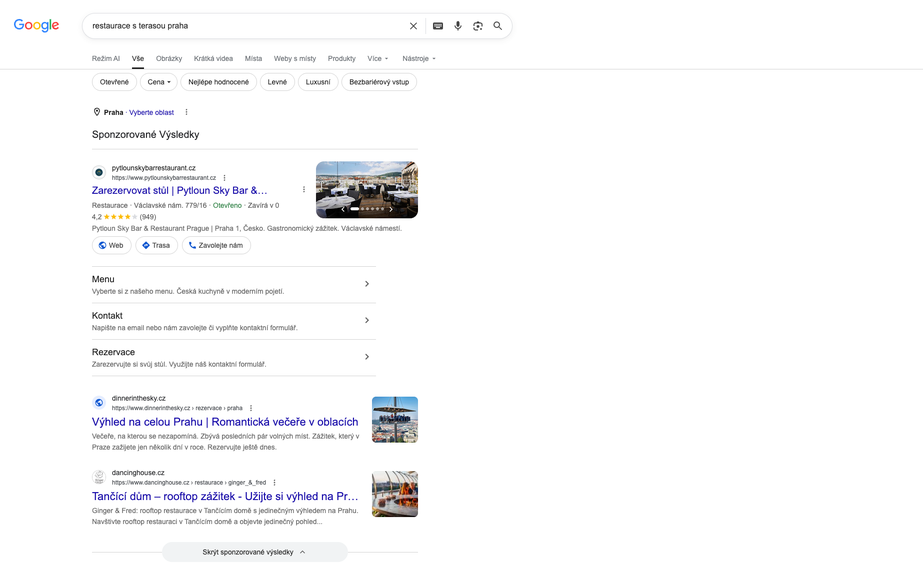Click the Pytloun site favicon
The width and height of the screenshot is (923, 574).
tap(99, 172)
